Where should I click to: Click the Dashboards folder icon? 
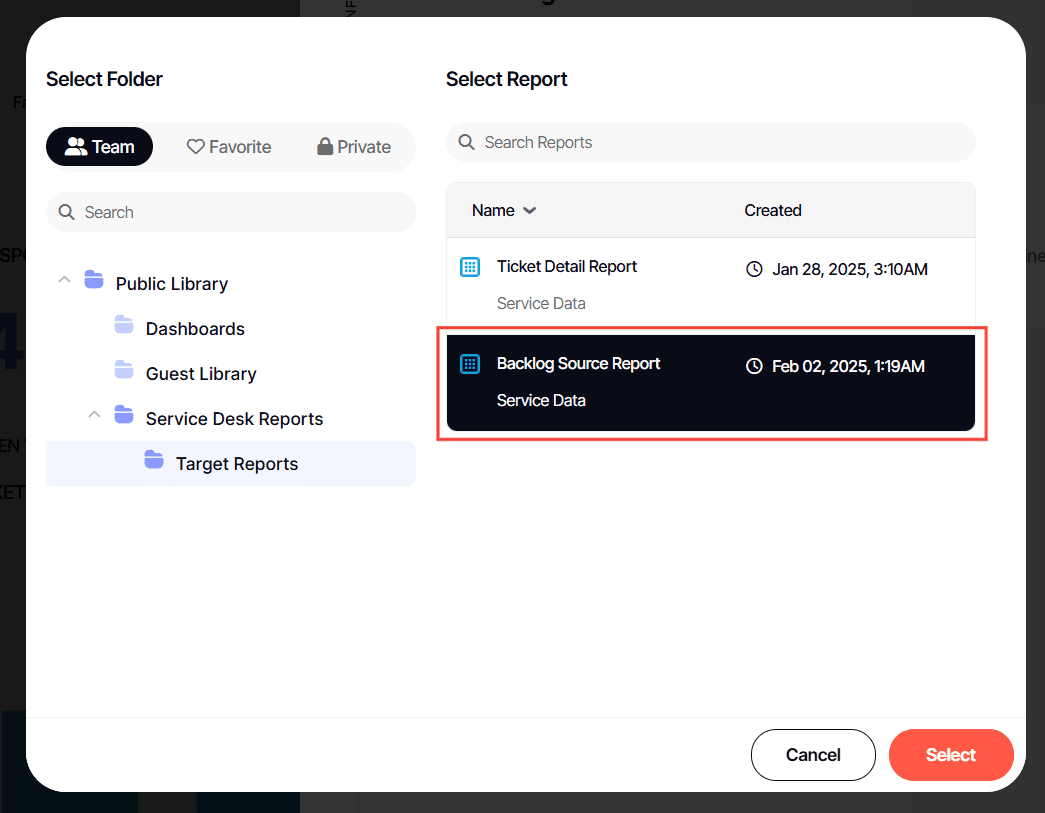[x=124, y=325]
